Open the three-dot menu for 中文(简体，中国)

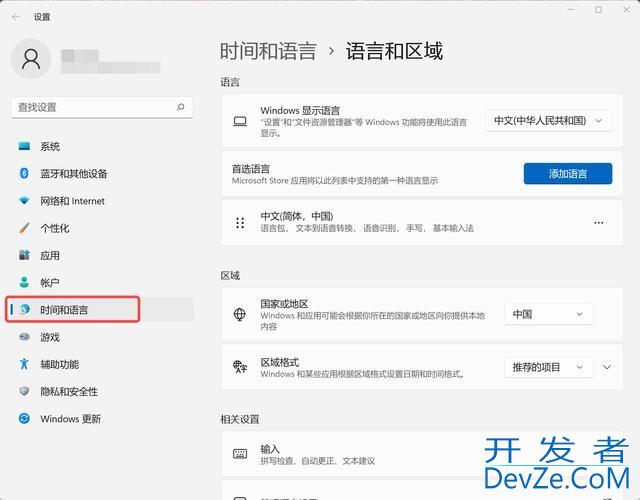pos(599,223)
